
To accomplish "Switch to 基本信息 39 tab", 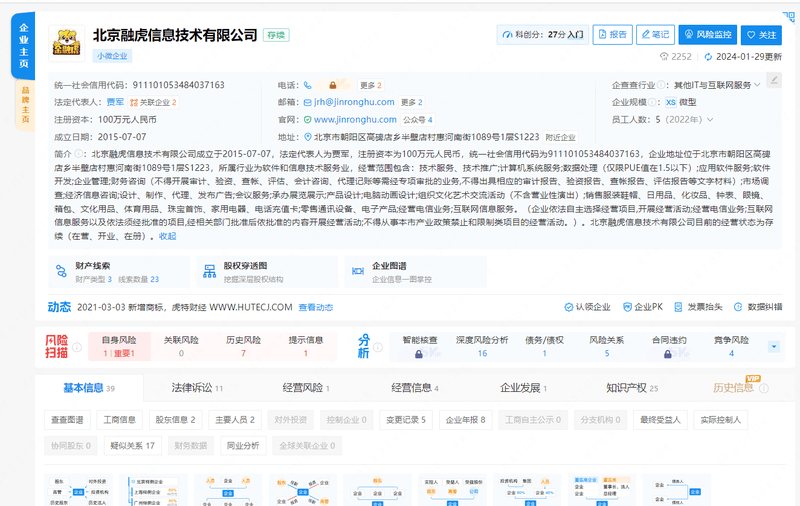I will click(x=89, y=388).
